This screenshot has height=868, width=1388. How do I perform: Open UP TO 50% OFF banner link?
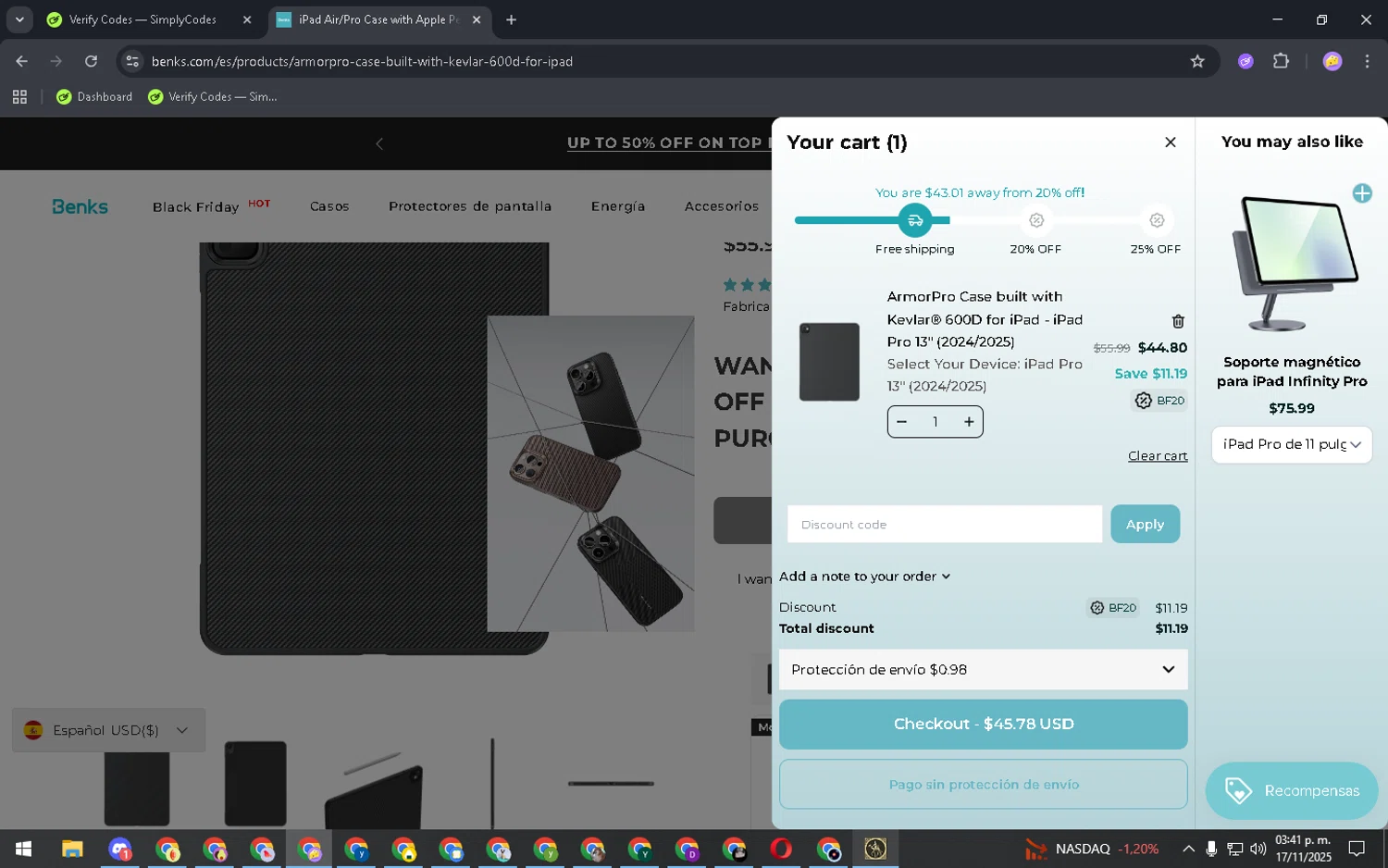coord(669,143)
